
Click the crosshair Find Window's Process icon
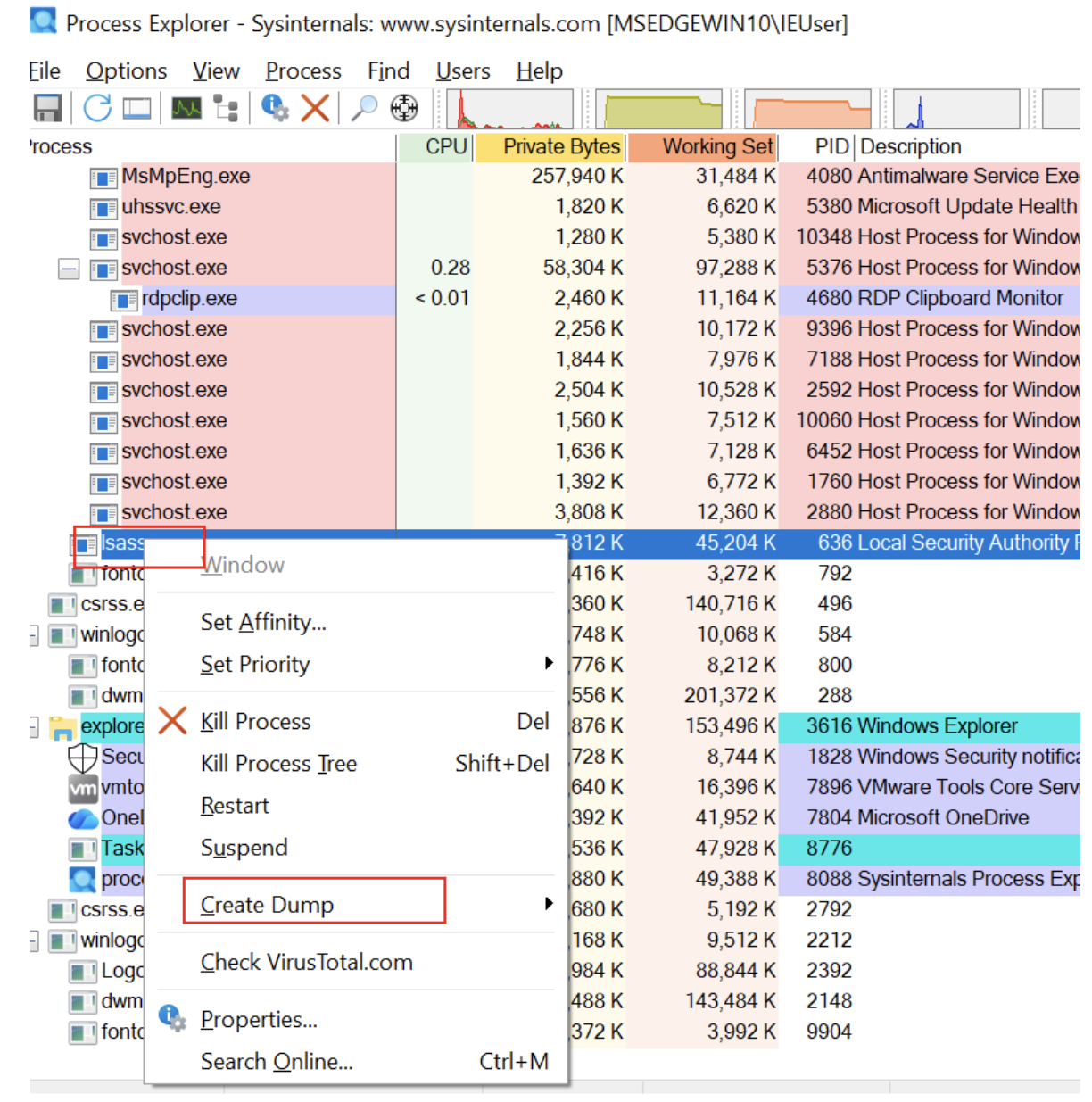pyautogui.click(x=404, y=108)
